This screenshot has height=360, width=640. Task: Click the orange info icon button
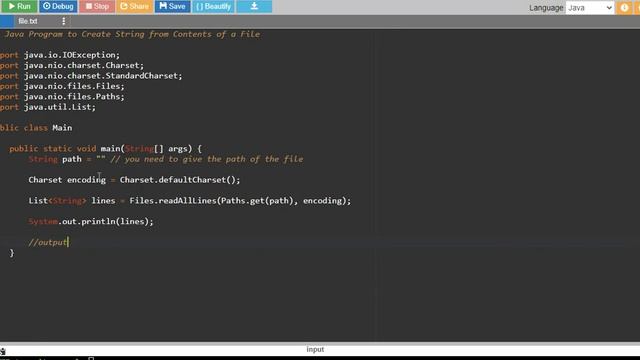coord(624,7)
